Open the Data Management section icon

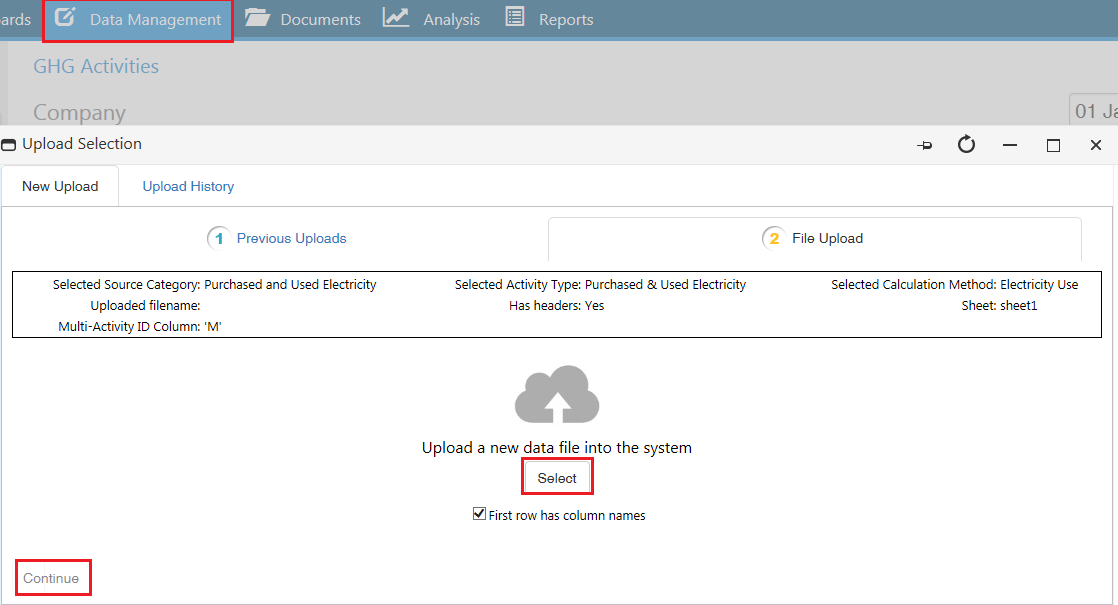tap(63, 17)
